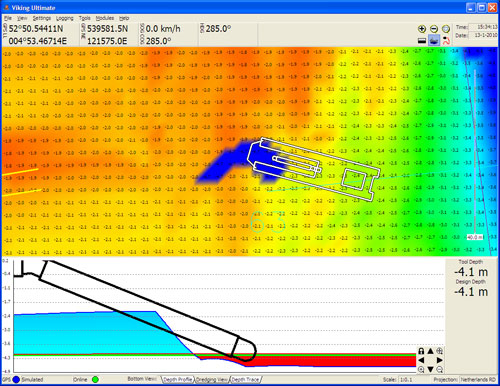Pan profile view down with arrow
Screen dimensions: 500x386
(x=430, y=369)
